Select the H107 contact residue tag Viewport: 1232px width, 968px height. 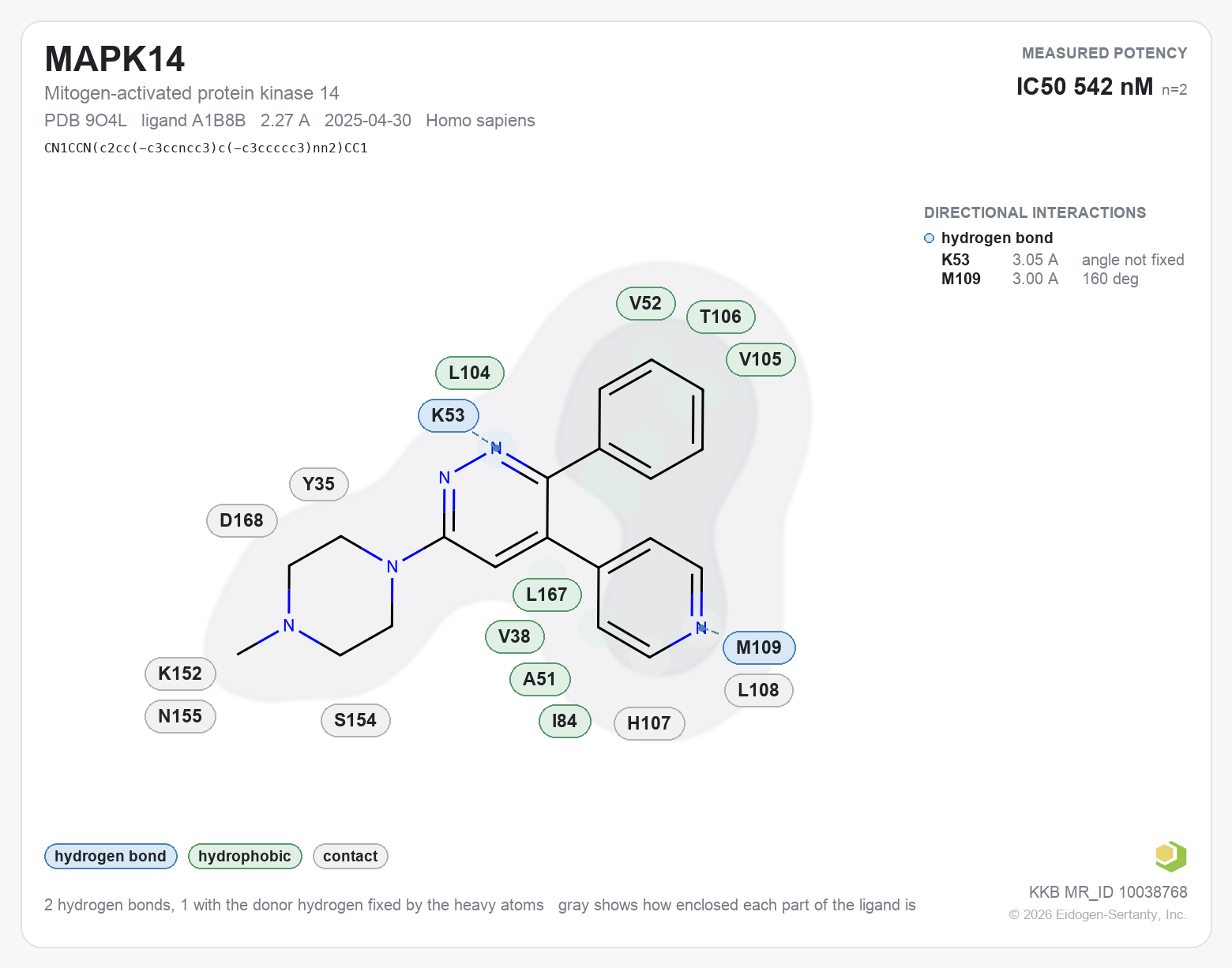[x=649, y=723]
